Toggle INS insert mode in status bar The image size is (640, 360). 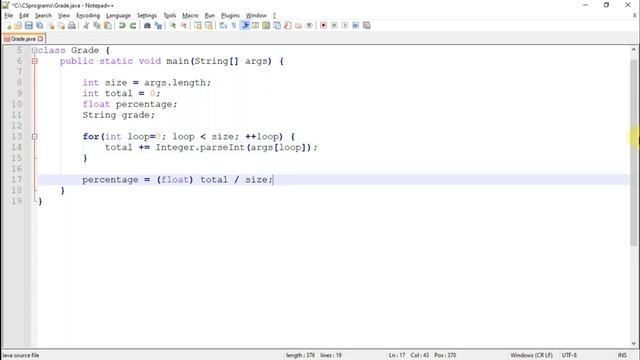point(622,355)
